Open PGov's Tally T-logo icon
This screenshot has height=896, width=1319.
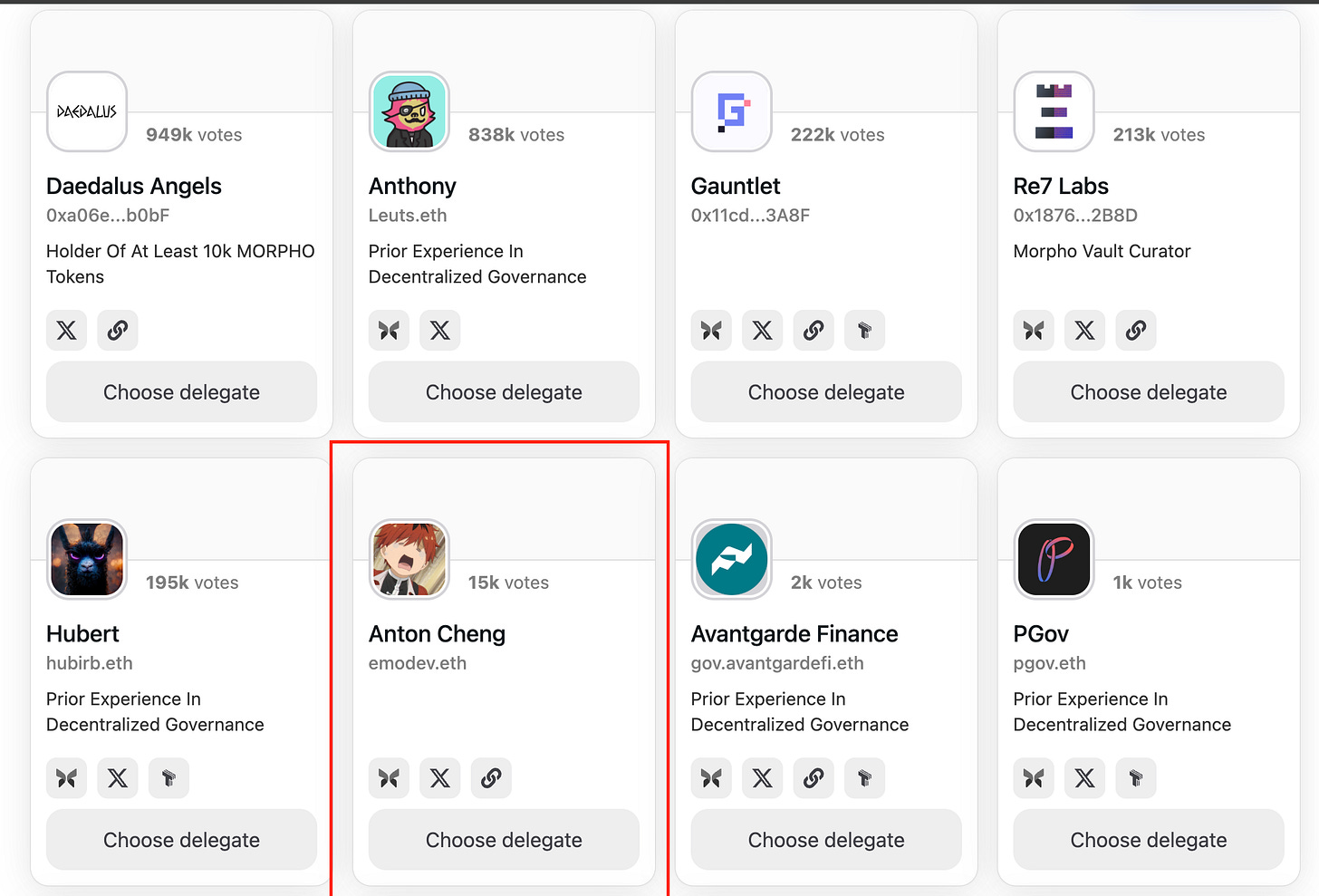point(1136,778)
